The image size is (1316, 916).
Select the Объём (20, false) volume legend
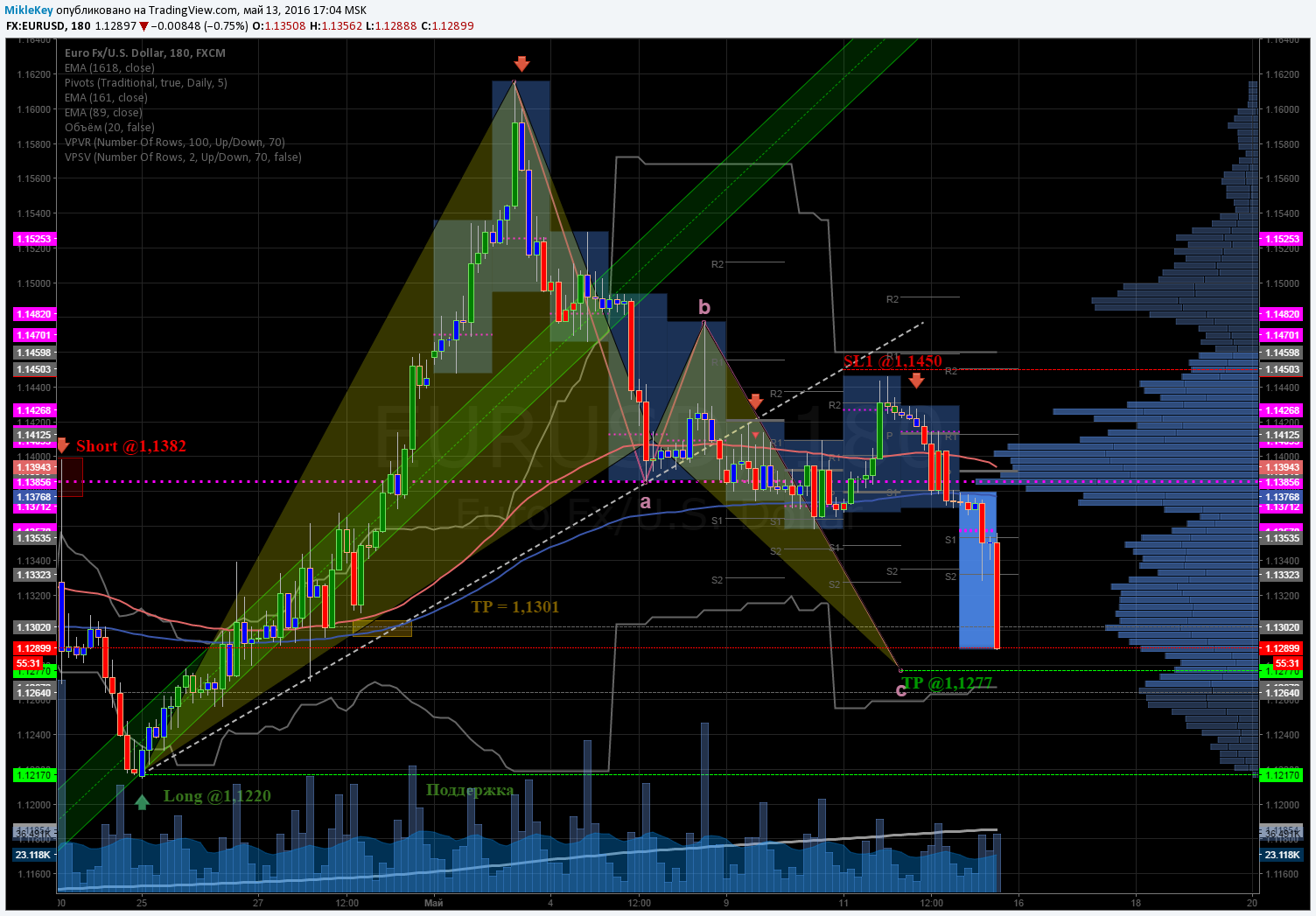point(108,127)
